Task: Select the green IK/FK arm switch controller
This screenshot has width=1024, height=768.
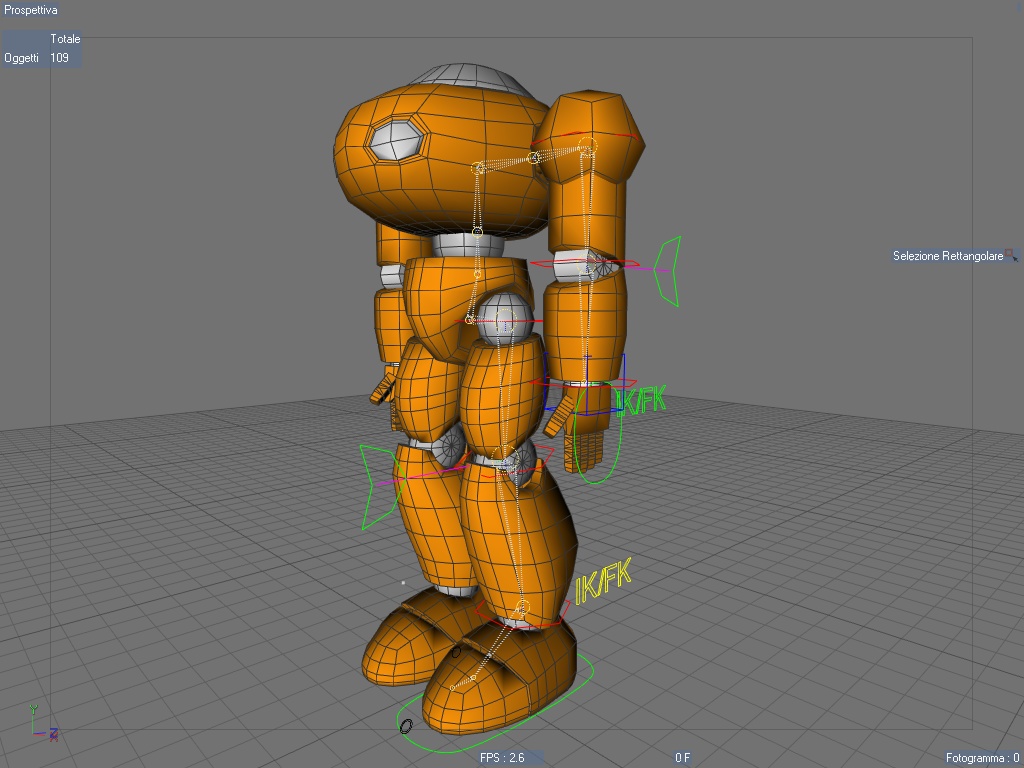Action: tap(641, 400)
